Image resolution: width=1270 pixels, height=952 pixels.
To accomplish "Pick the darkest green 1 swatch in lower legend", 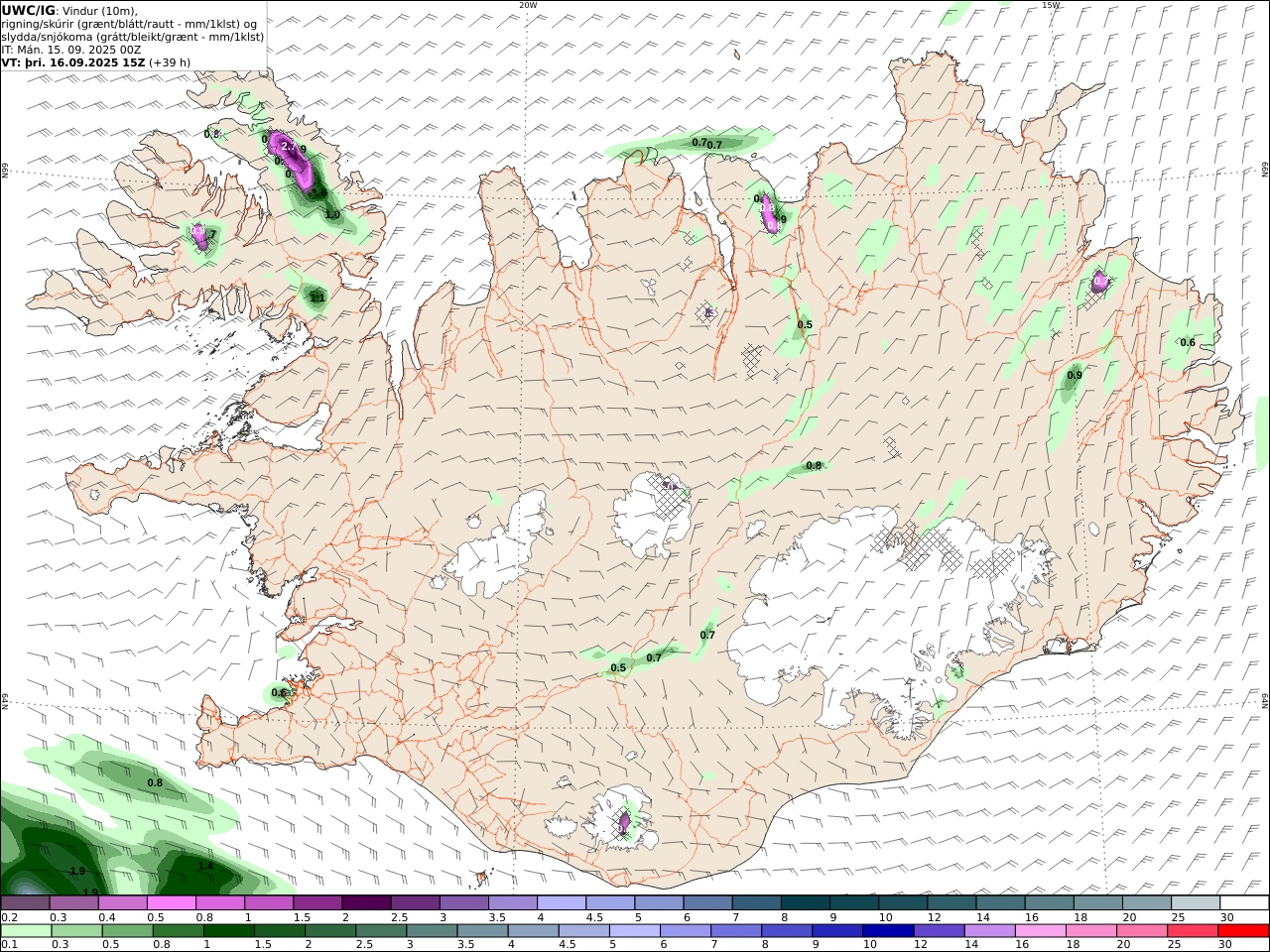I will pyautogui.click(x=228, y=931).
